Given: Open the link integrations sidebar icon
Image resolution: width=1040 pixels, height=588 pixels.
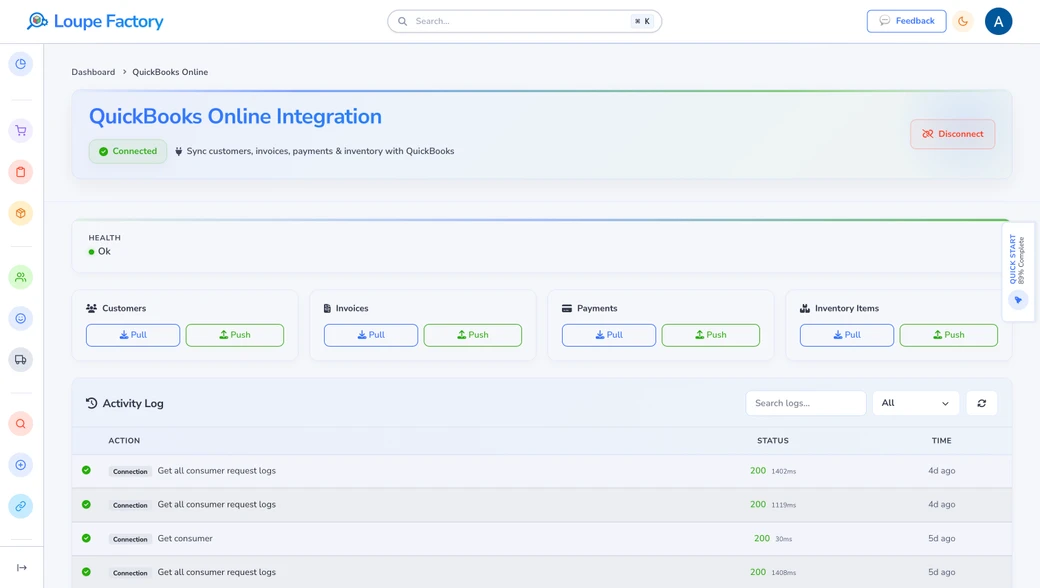Looking at the screenshot, I should [x=21, y=506].
